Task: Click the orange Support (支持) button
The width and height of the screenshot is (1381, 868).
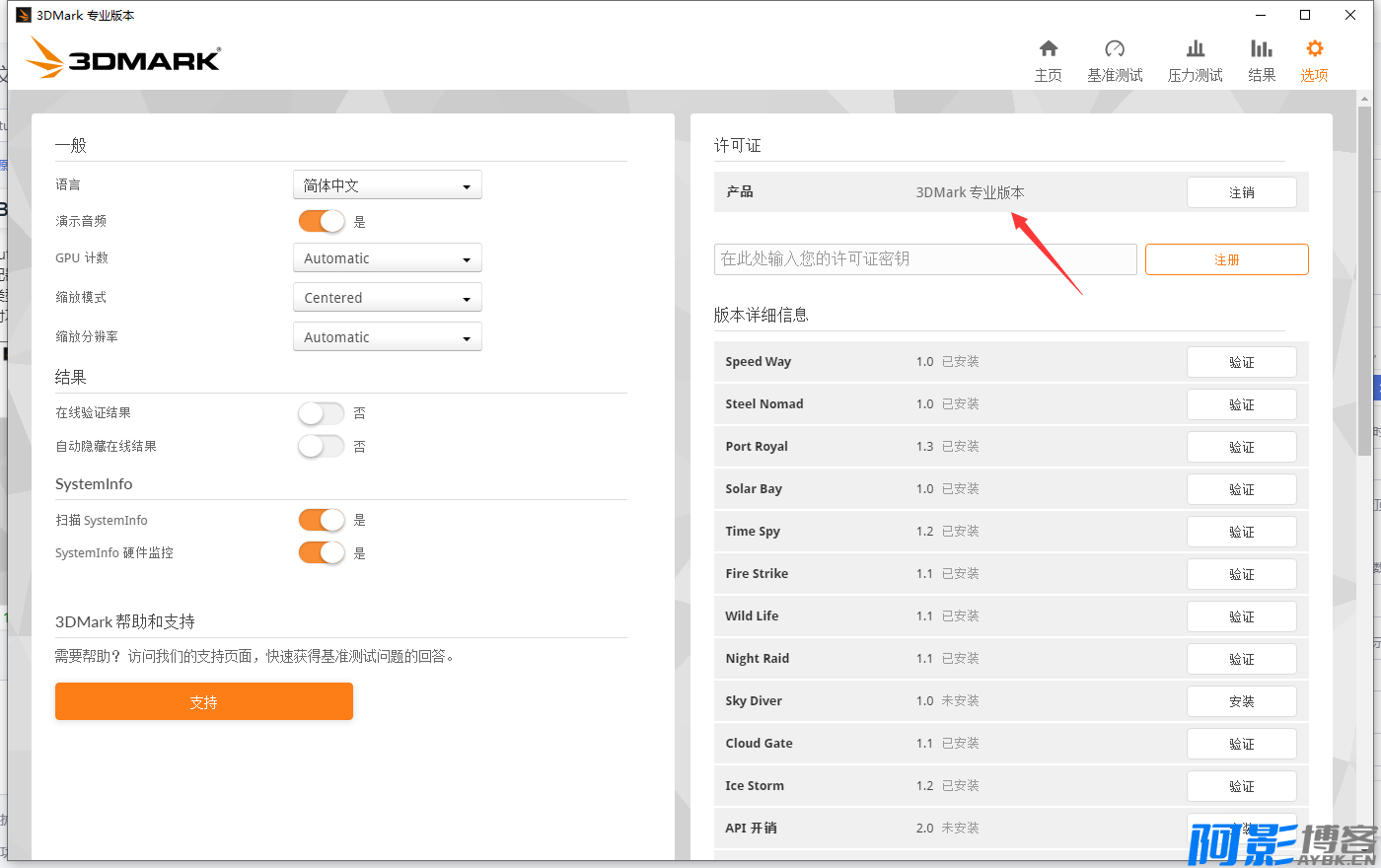Action: (203, 701)
